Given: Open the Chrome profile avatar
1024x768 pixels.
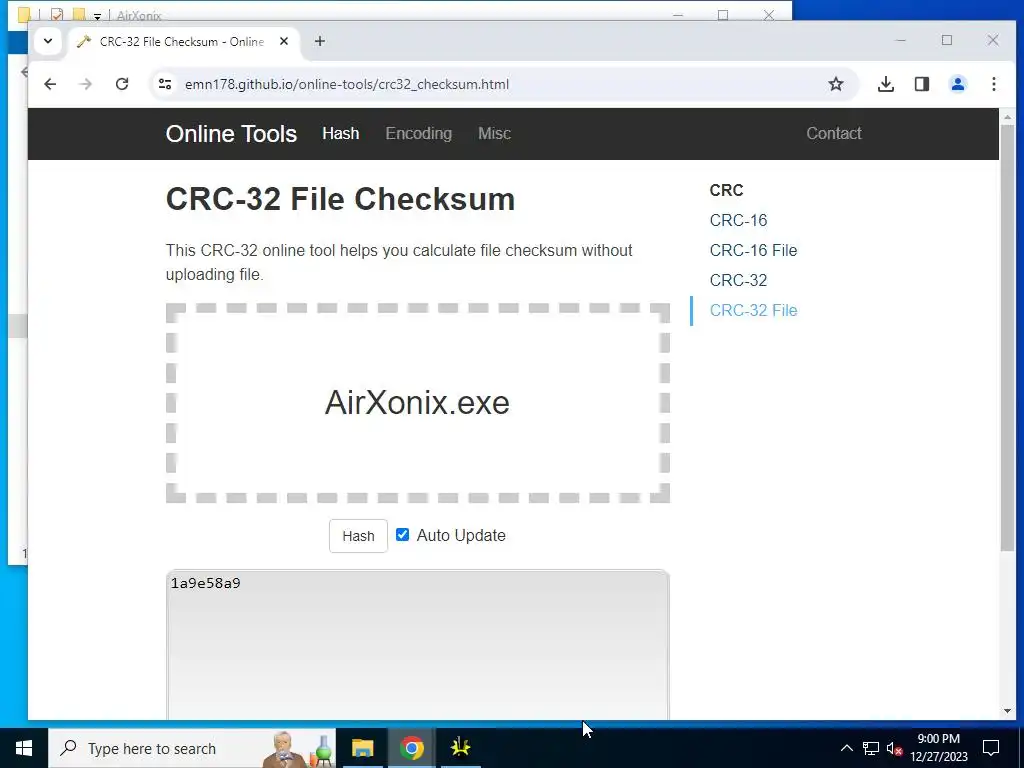Looking at the screenshot, I should (957, 84).
